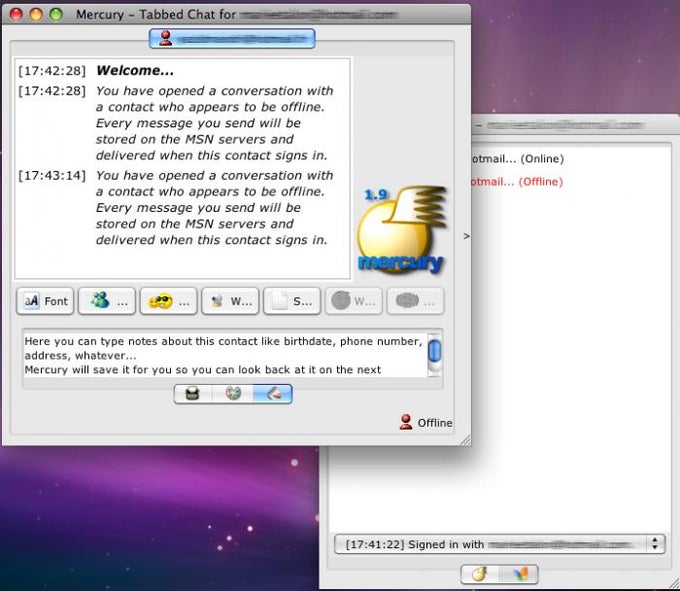Viewport: 680px width, 591px height.
Task: Select the red Offline hotmail contact in contact list
Action: [517, 181]
